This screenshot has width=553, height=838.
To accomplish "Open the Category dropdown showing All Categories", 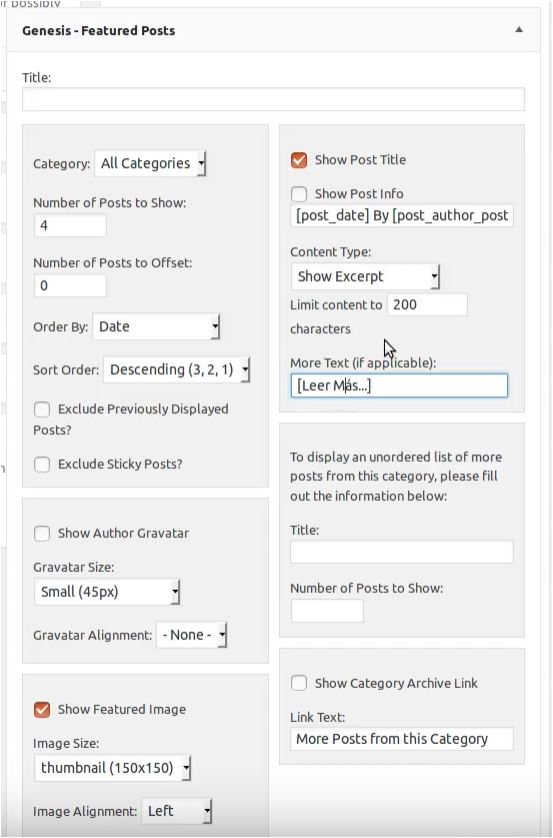I will [x=150, y=163].
